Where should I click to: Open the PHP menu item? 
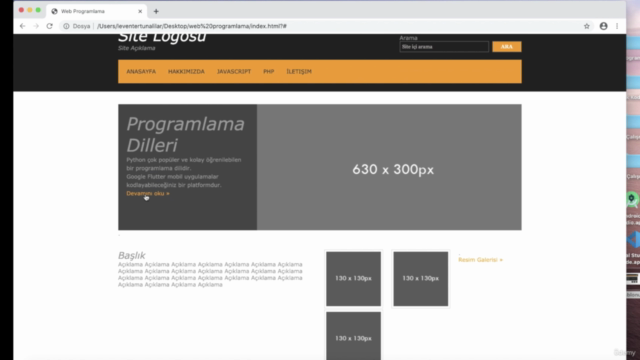[269, 71]
